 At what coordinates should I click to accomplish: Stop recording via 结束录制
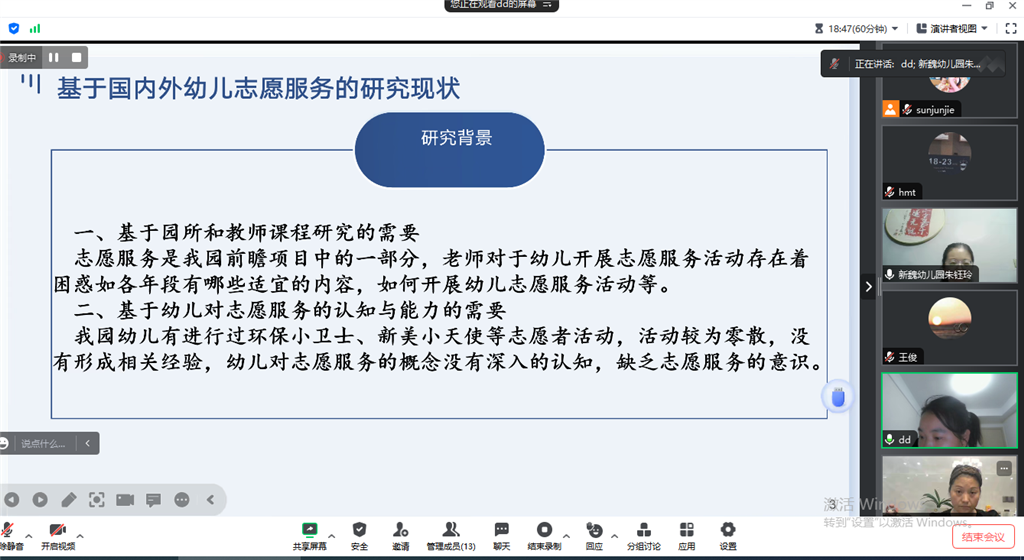click(x=544, y=537)
